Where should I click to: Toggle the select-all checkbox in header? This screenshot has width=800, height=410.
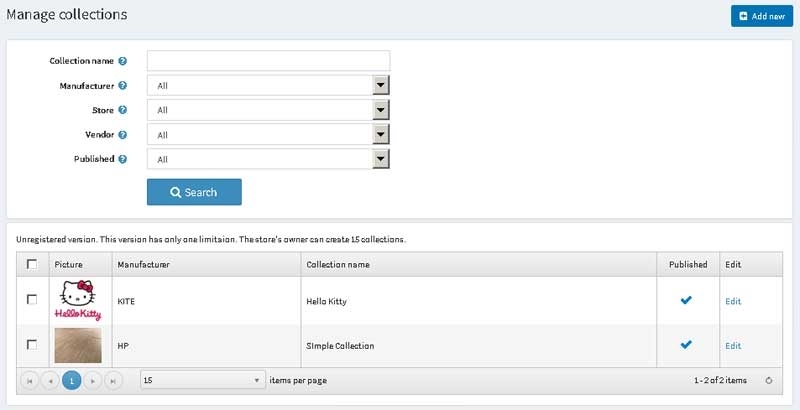(32, 264)
